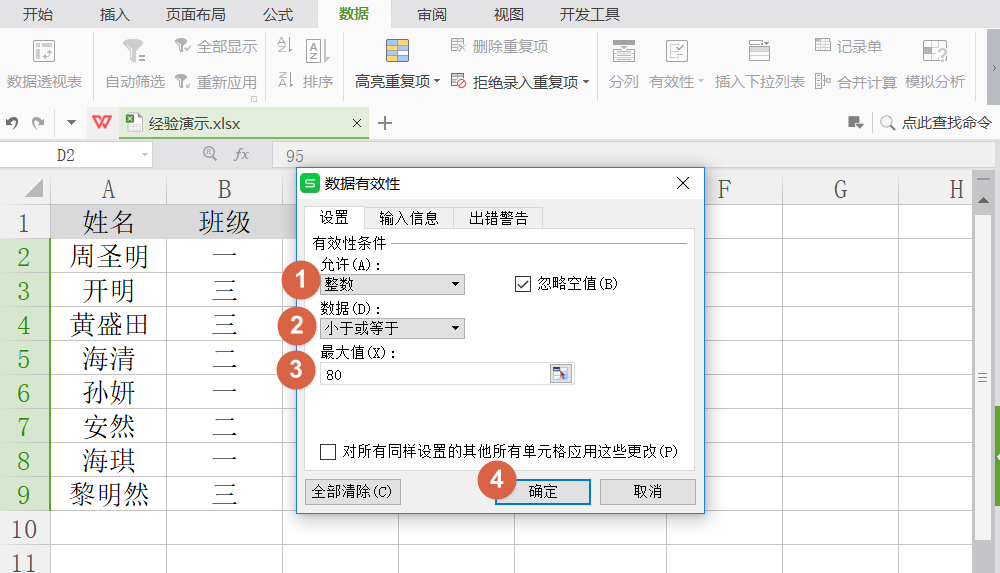The height and width of the screenshot is (573, 1000).
Task: Click Highlight Duplicates (高亮重复项) icon
Action: [x=397, y=51]
